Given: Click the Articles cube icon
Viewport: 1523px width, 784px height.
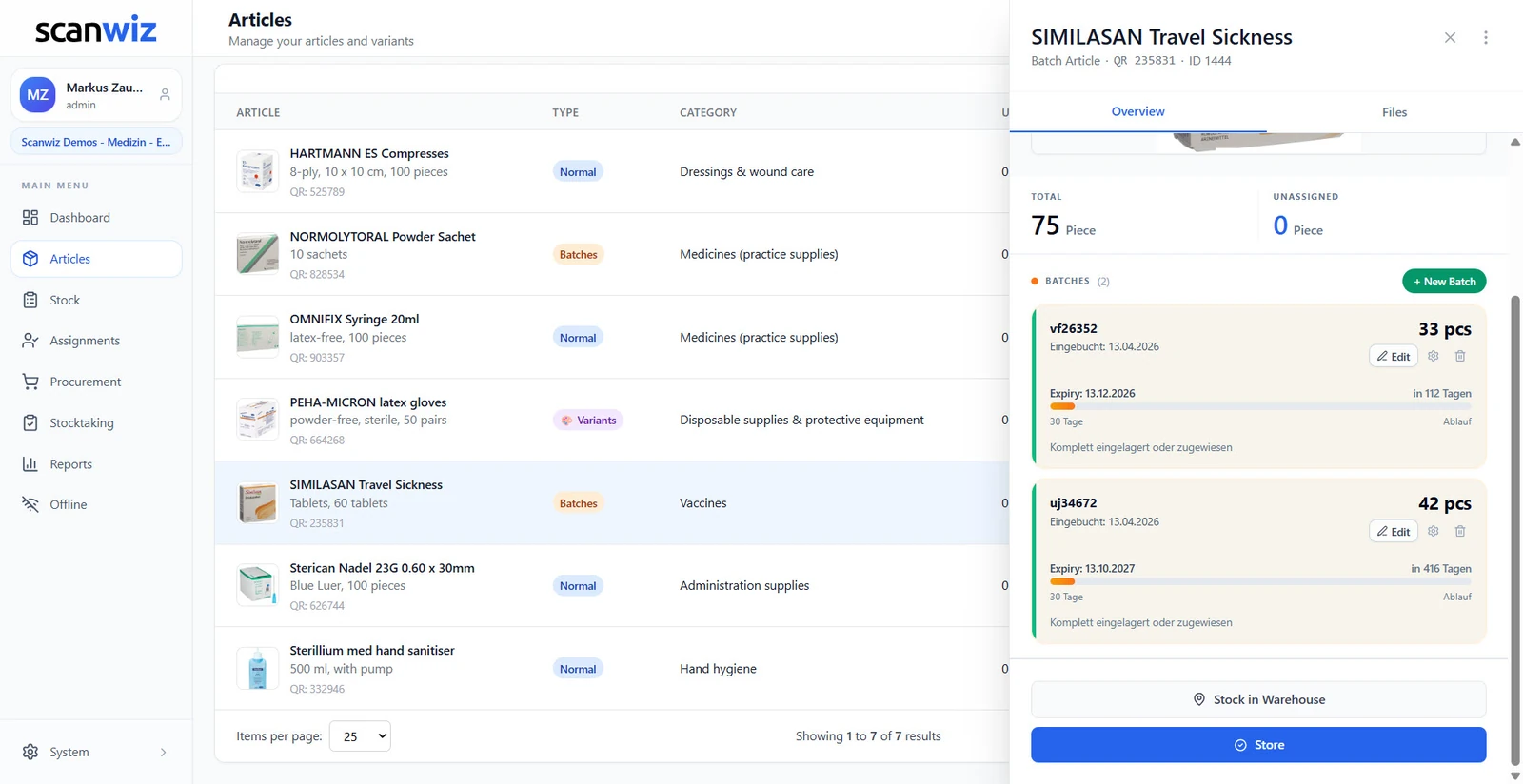Looking at the screenshot, I should 30,259.
